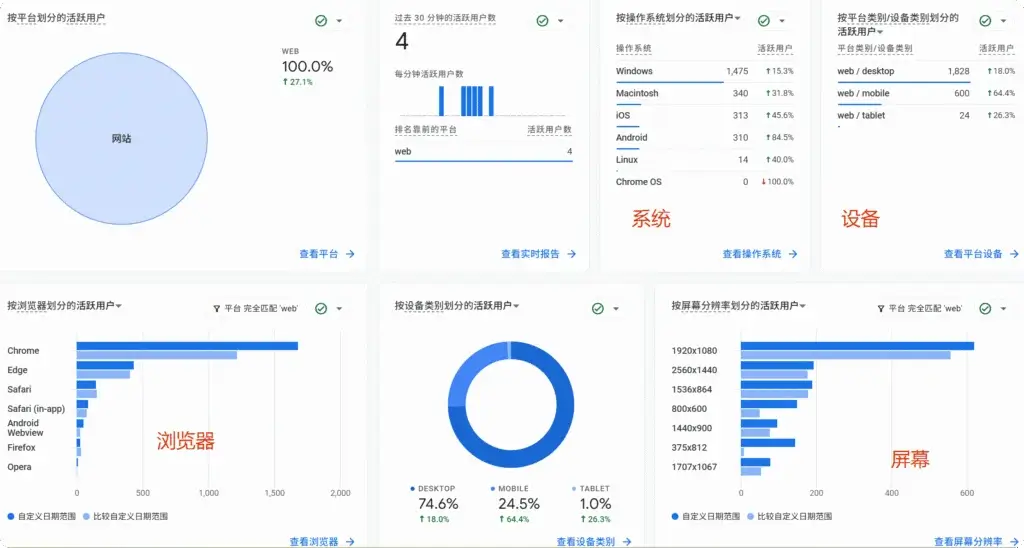Click the 1920x1080 dark blue bar
The height and width of the screenshot is (548, 1024).
coord(857,346)
